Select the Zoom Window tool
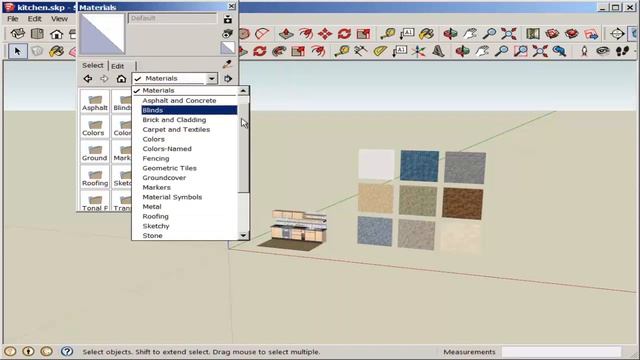 point(520,51)
